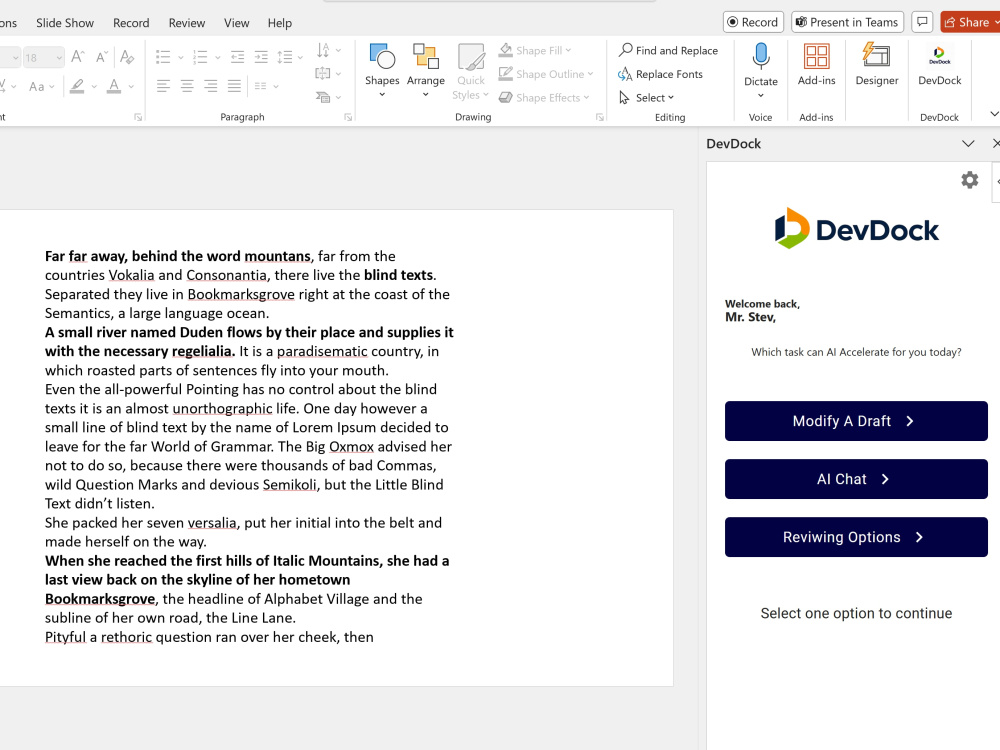Expand the Select dropdown
This screenshot has height=750, width=1000.
(x=647, y=98)
